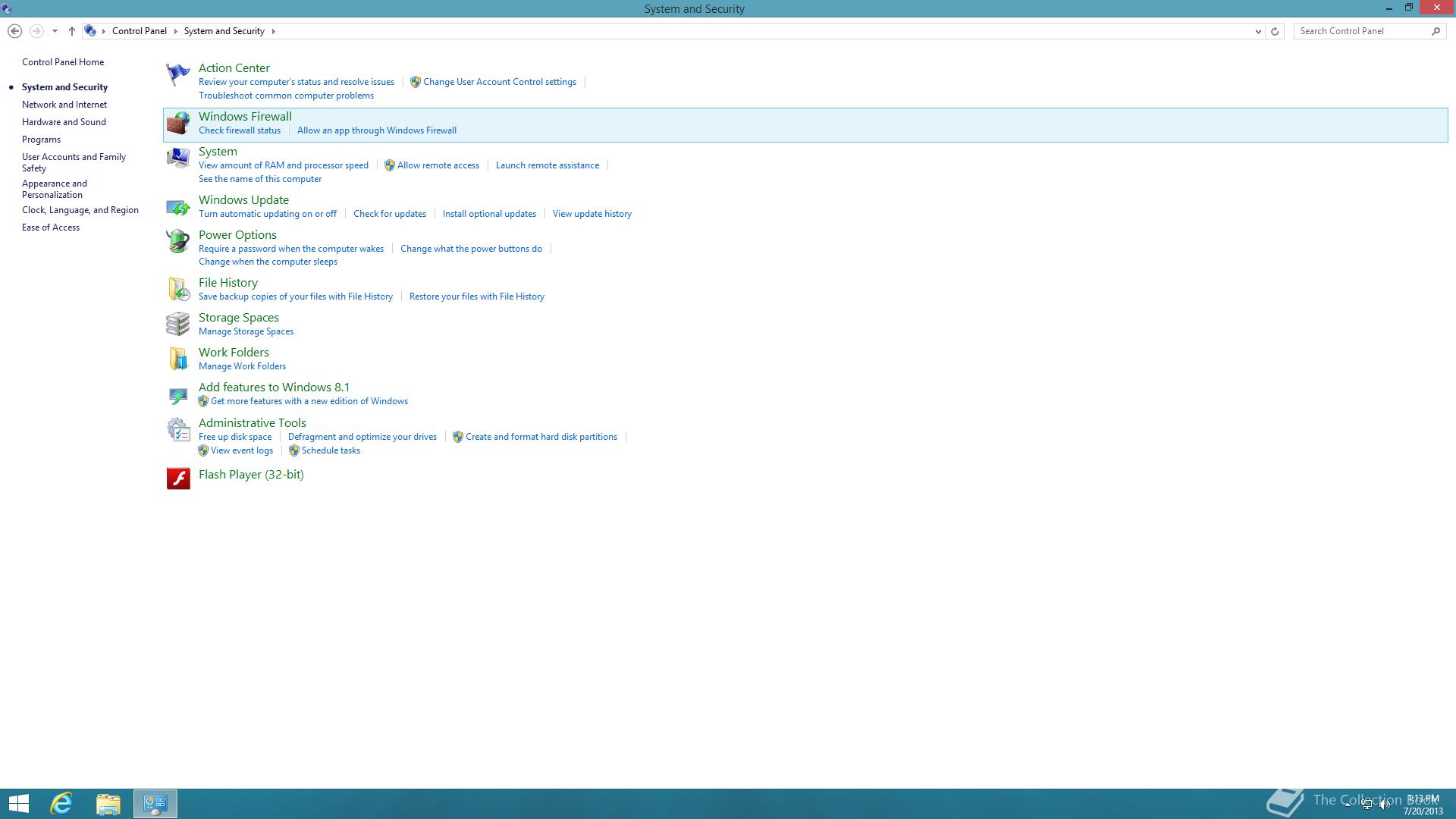Click the Control Panel breadcrumb
The height and width of the screenshot is (819, 1456).
(x=140, y=31)
